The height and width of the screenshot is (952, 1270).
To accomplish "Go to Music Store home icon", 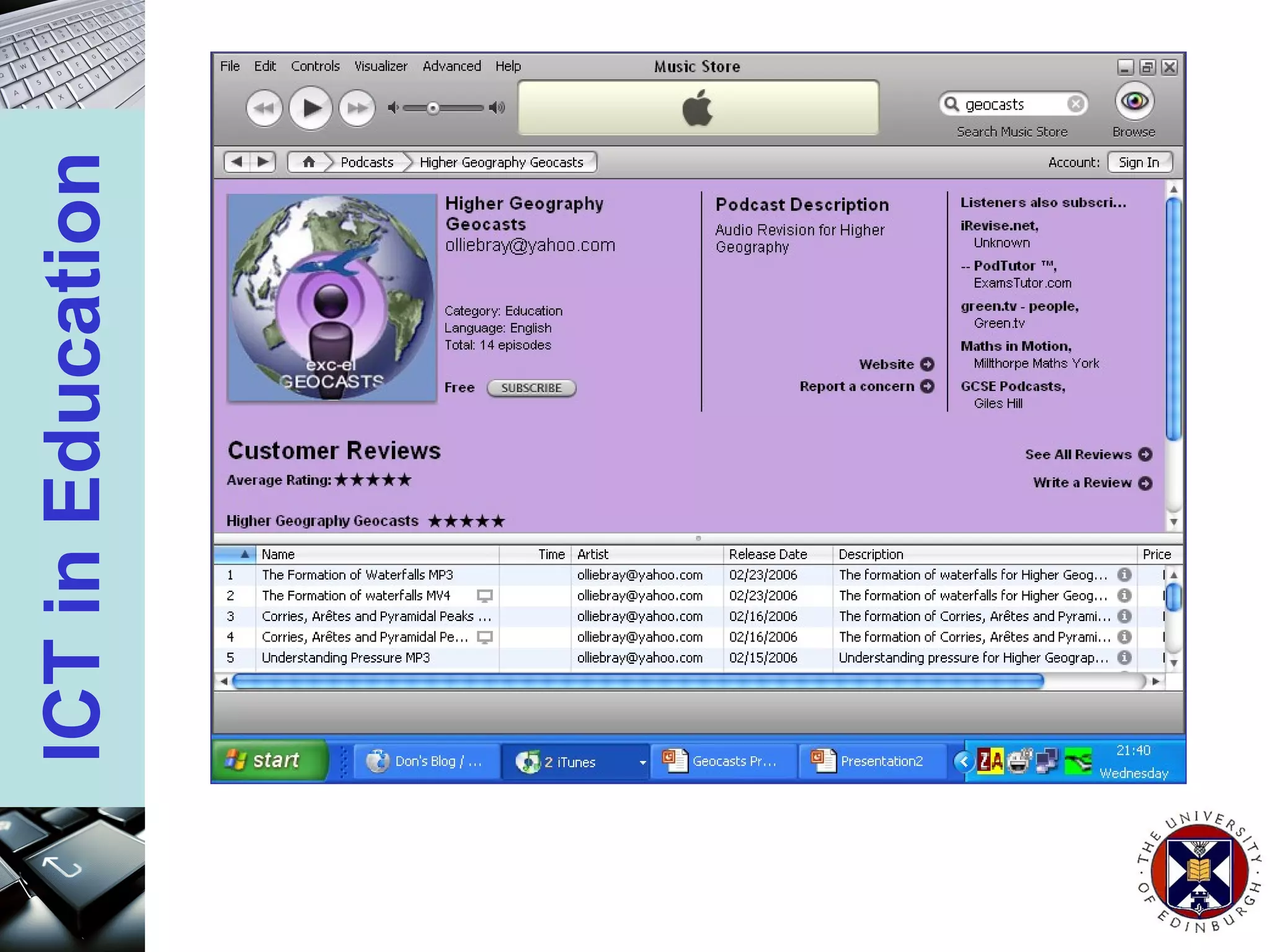I will [x=308, y=162].
